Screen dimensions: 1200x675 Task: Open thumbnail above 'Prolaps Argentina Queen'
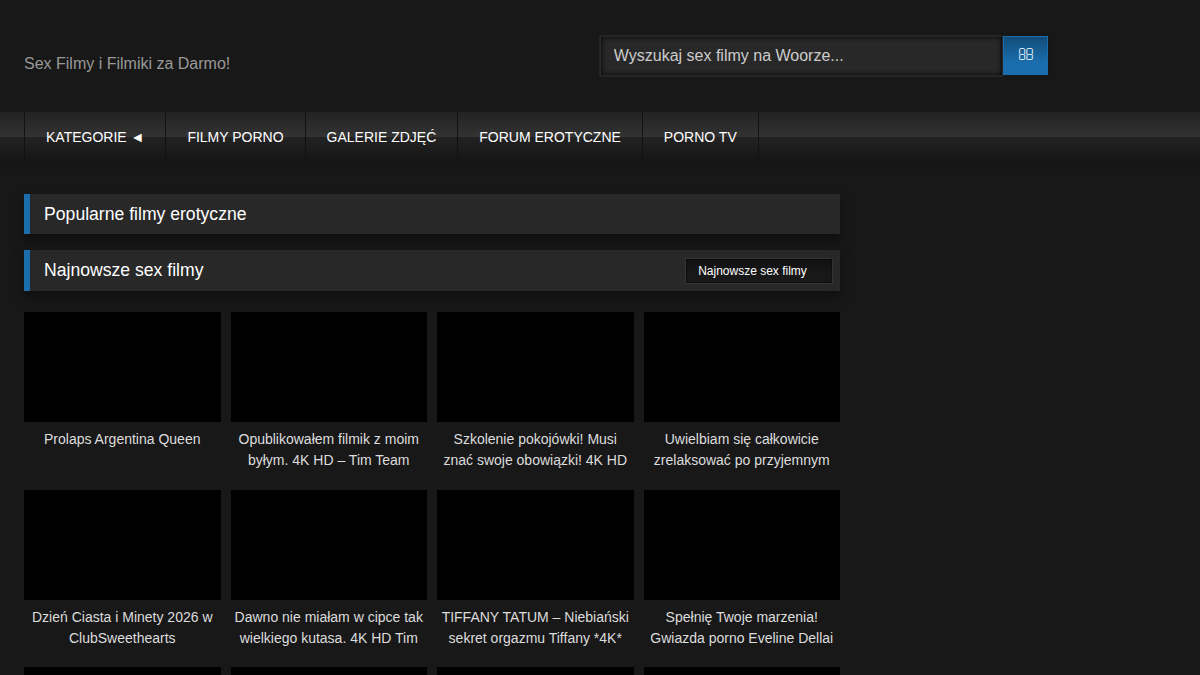[122, 367]
